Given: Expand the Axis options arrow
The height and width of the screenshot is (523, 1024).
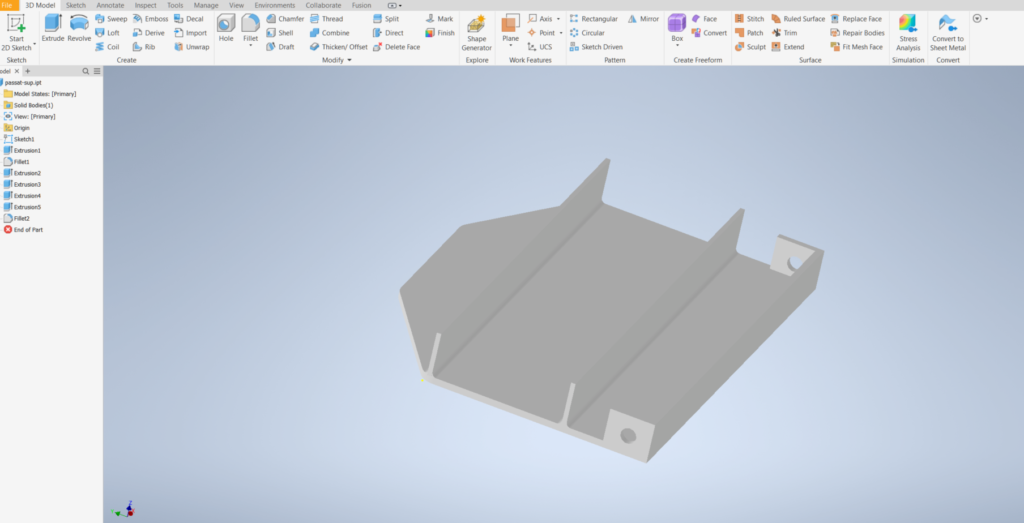Looking at the screenshot, I should point(559,19).
